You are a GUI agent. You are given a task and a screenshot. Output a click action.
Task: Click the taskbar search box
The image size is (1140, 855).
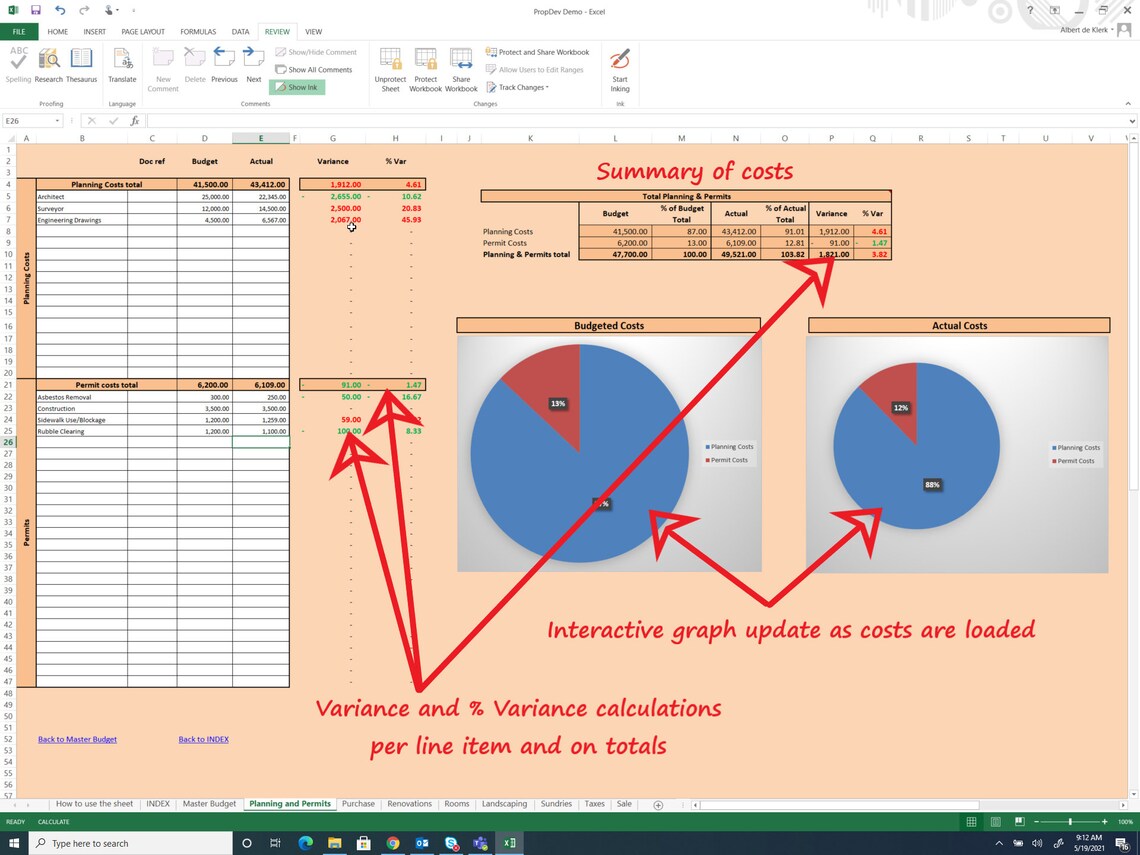pos(130,843)
